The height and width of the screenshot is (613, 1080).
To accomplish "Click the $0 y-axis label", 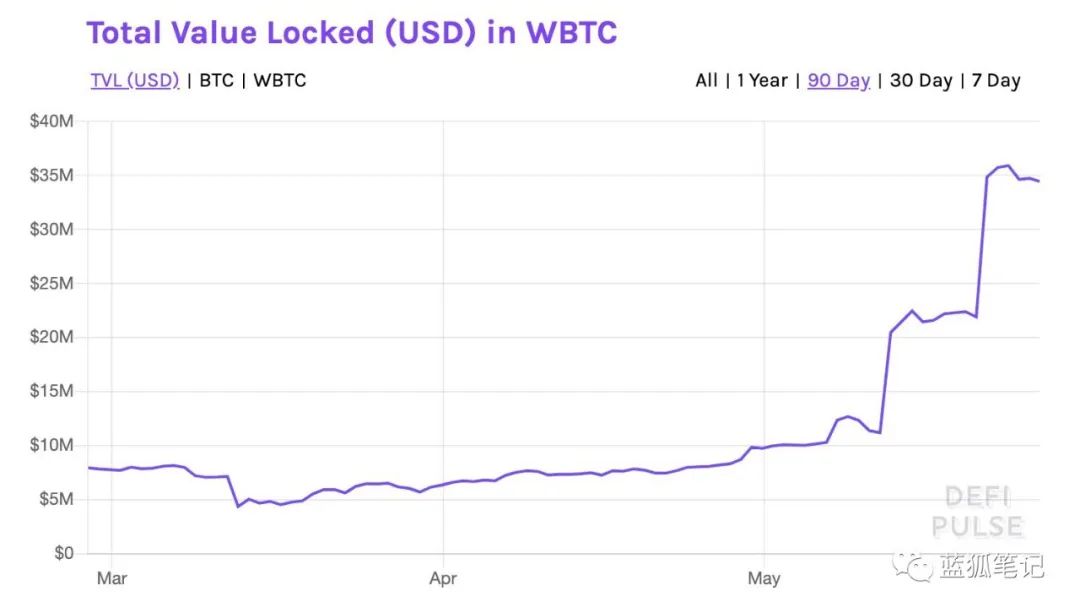I will 63,553.
